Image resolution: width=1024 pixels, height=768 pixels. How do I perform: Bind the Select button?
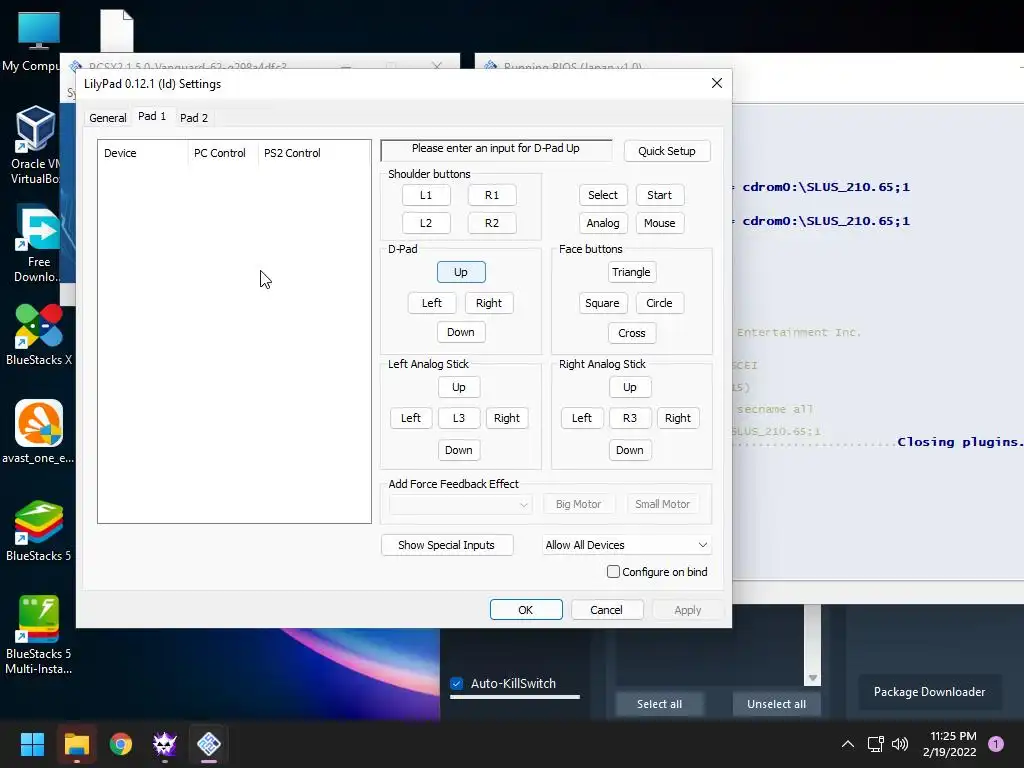click(603, 195)
